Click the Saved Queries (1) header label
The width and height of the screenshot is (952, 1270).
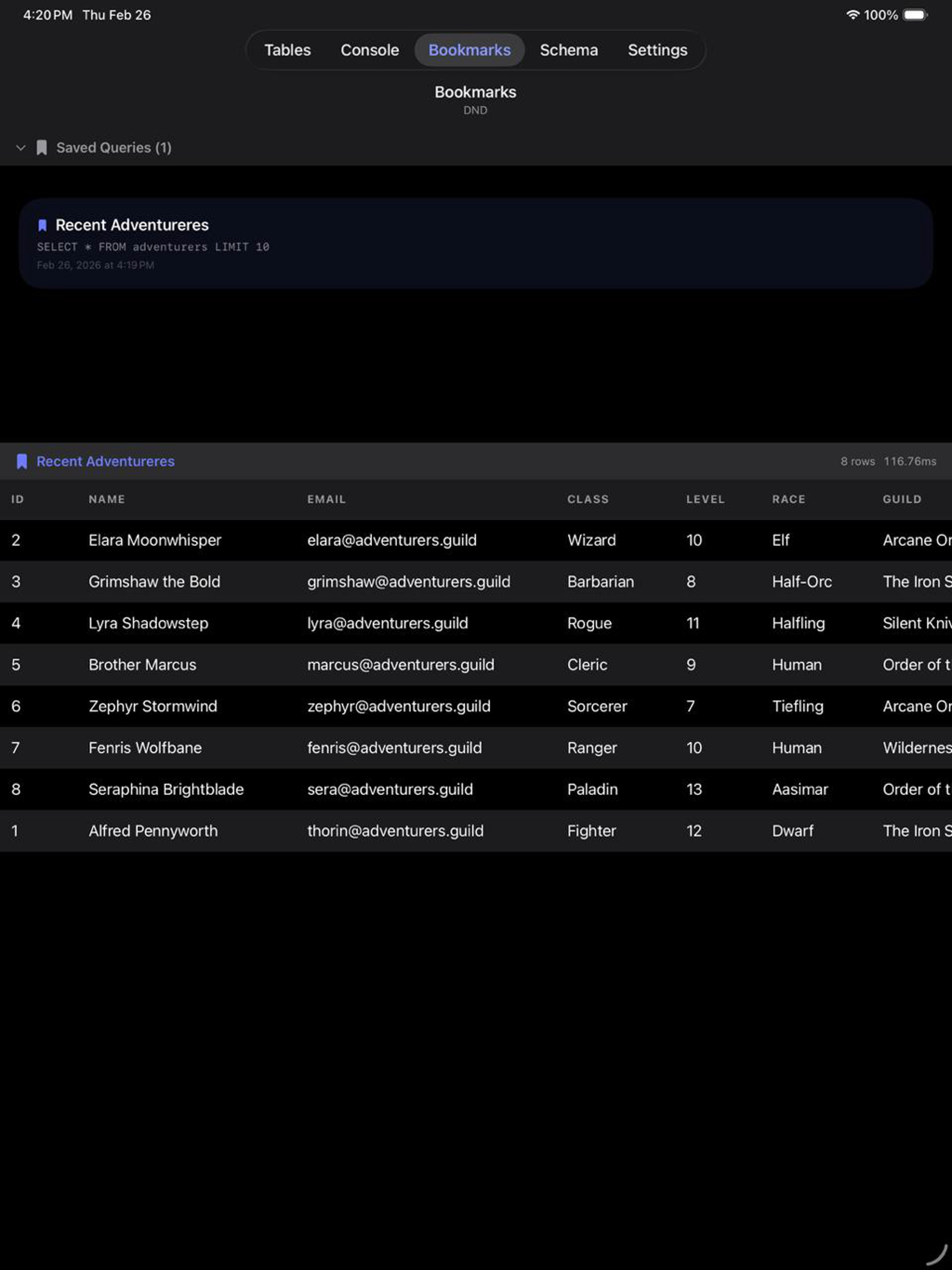113,148
